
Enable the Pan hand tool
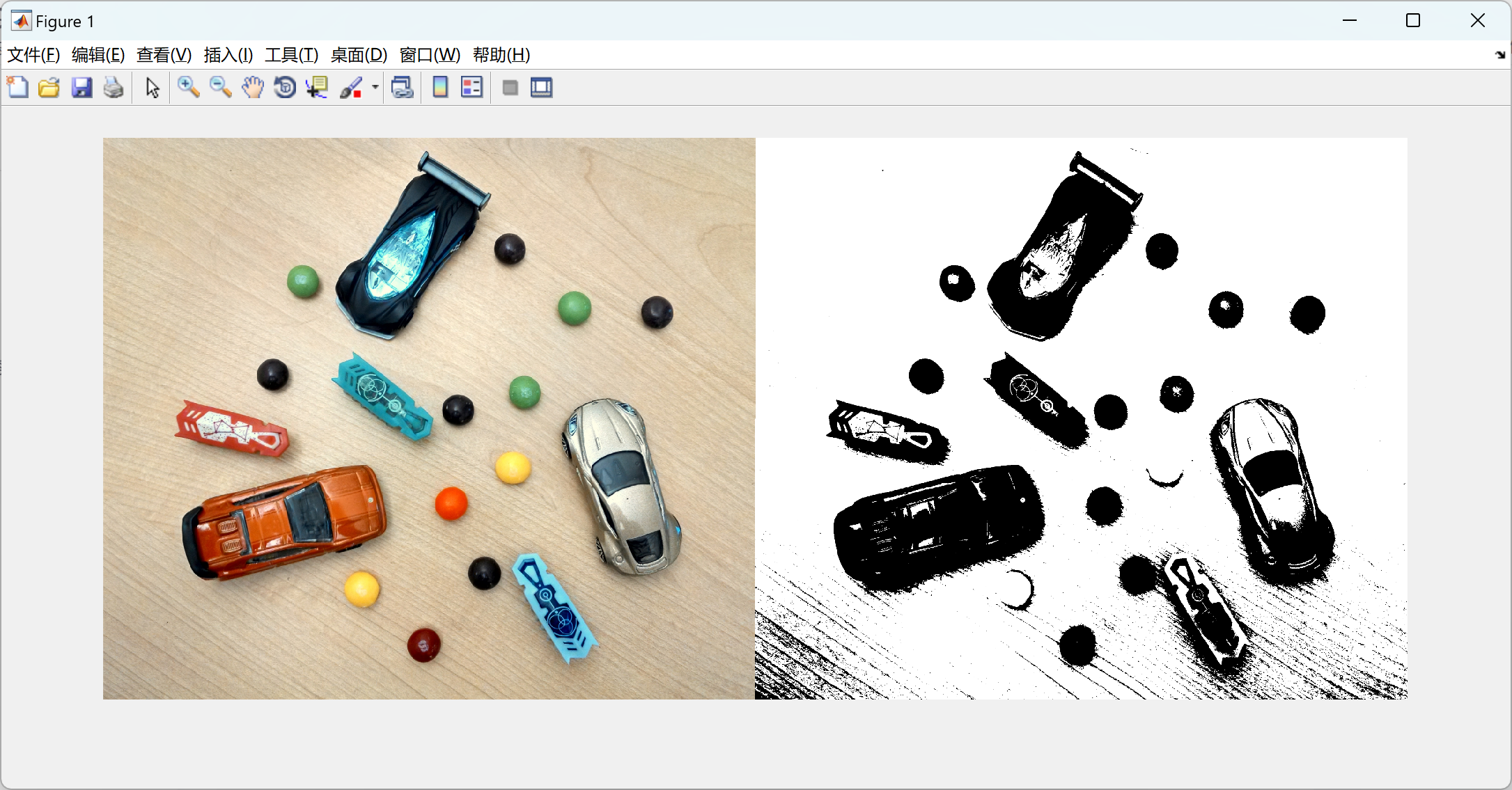point(253,88)
